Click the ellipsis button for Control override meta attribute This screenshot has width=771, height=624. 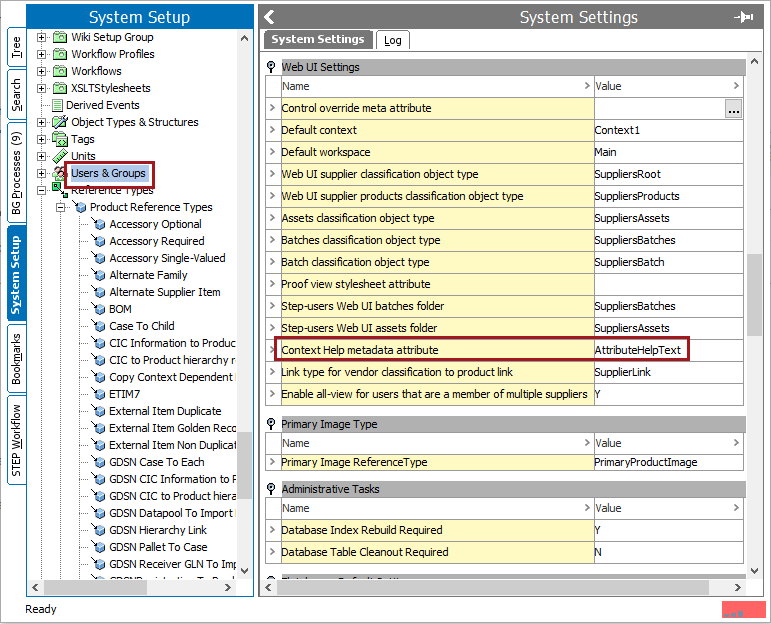click(x=733, y=109)
